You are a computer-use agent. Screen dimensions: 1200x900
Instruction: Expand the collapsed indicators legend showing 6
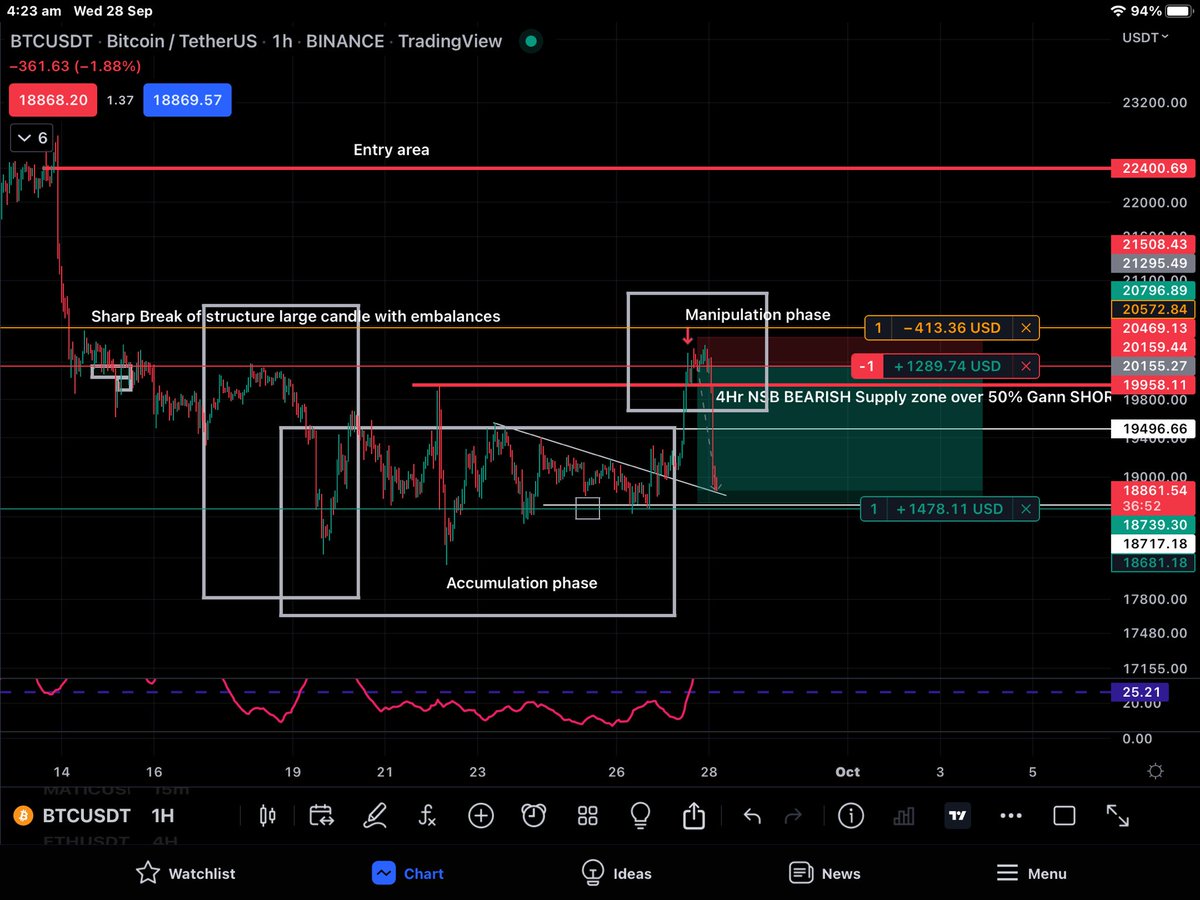(31, 138)
